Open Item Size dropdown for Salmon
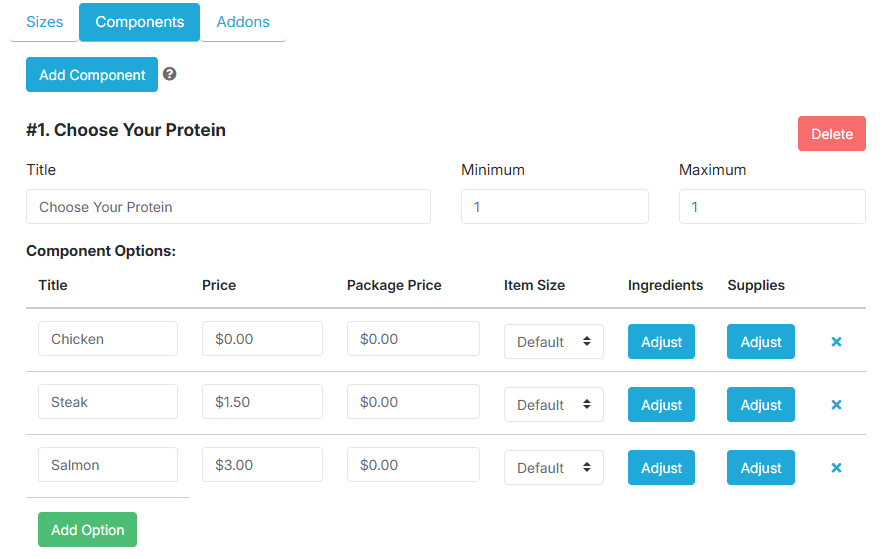The height and width of the screenshot is (559, 885). 554,468
